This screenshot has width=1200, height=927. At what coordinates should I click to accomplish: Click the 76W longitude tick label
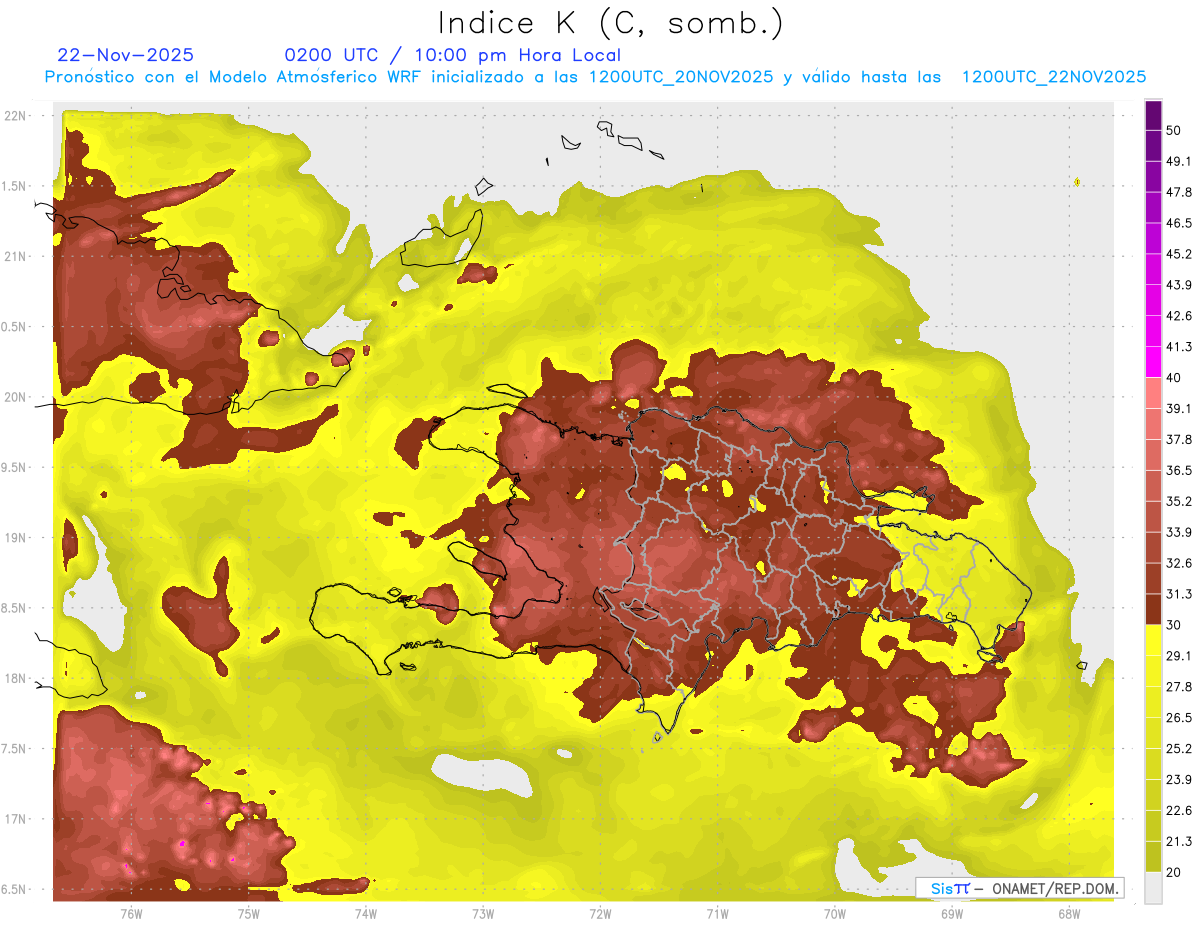131,913
